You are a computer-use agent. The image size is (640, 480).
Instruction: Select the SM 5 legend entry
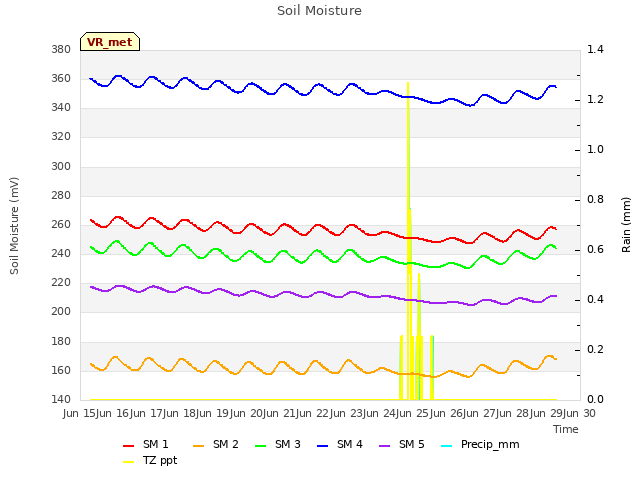(x=402, y=444)
